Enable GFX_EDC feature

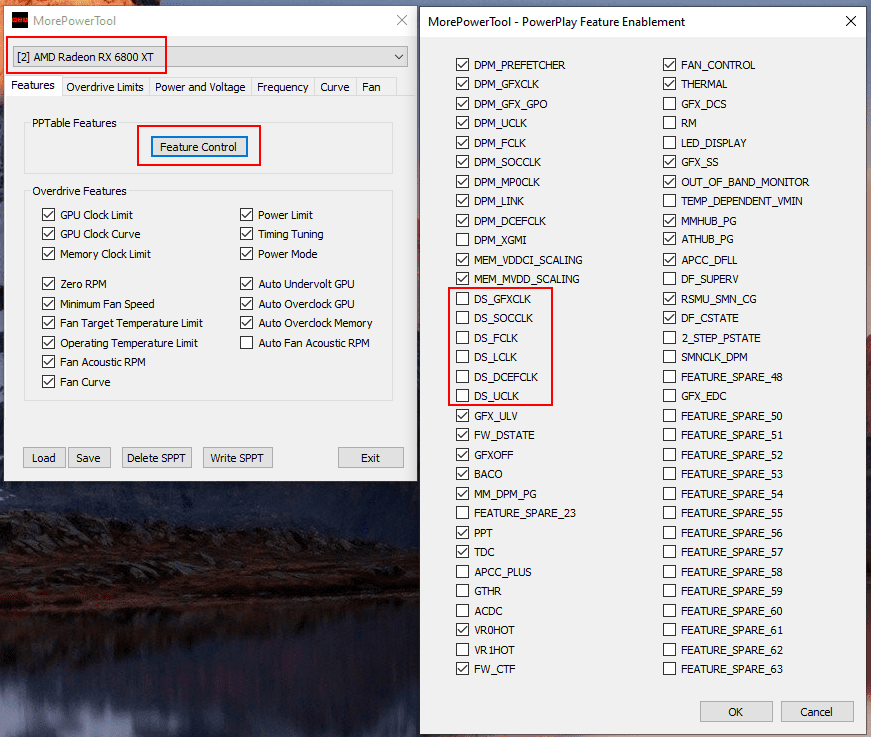click(x=669, y=396)
